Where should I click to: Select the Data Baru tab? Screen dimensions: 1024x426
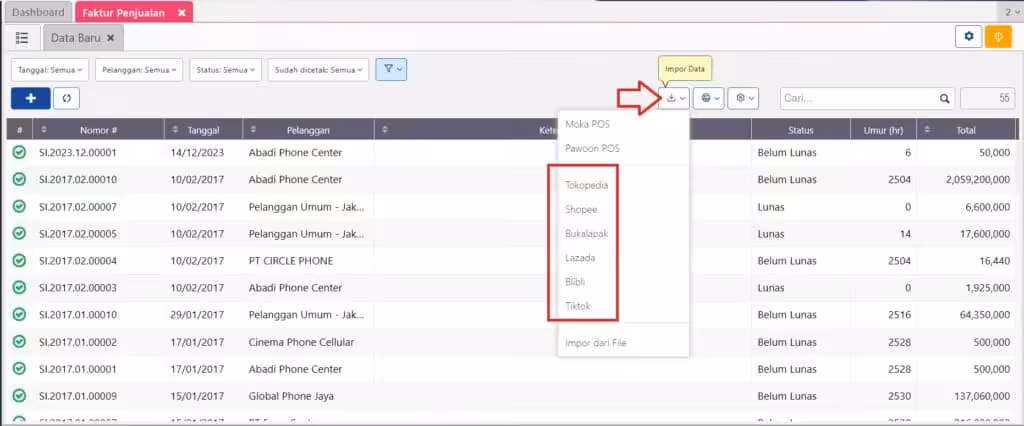76,38
